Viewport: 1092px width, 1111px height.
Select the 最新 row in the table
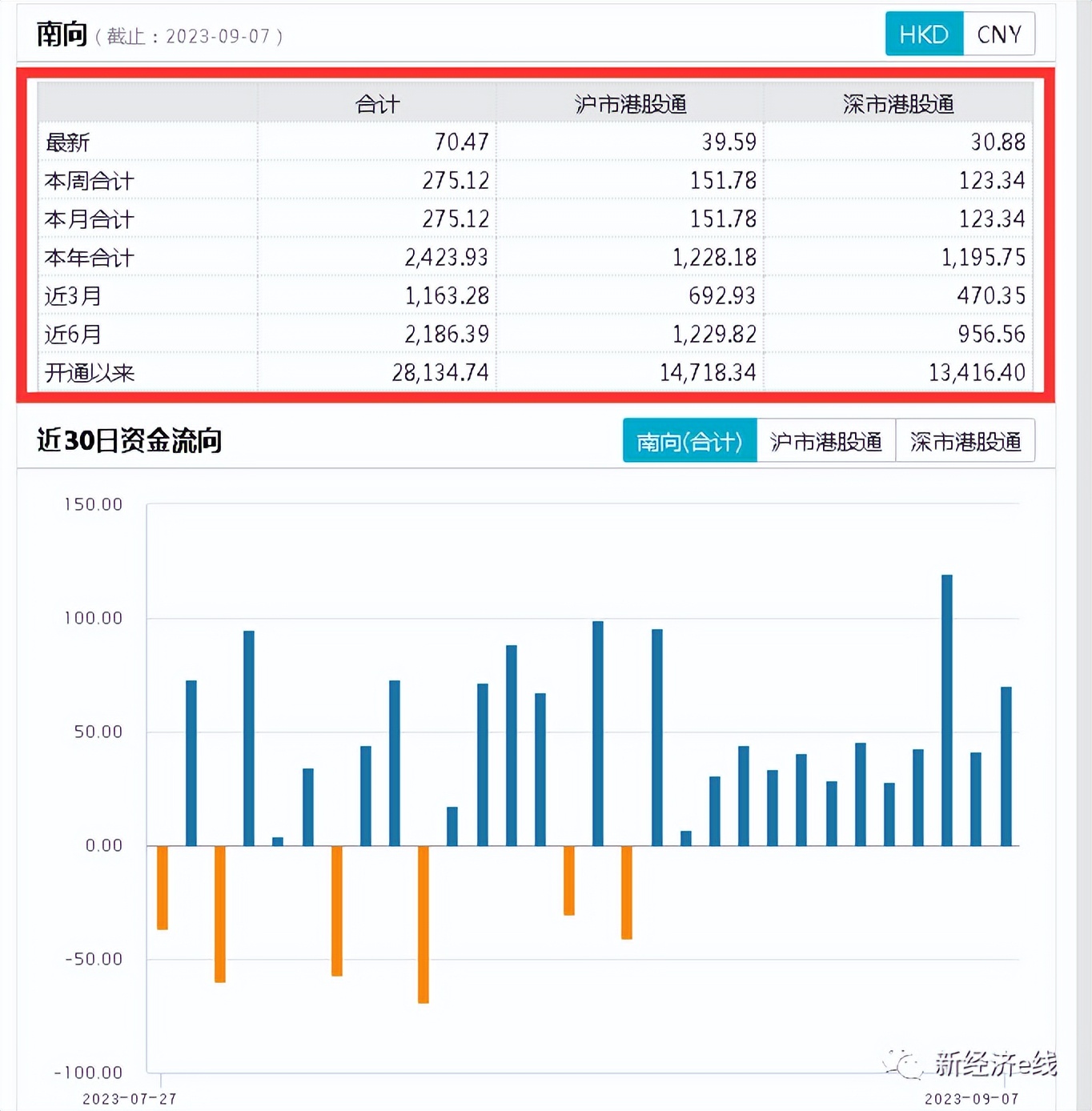[66, 142]
